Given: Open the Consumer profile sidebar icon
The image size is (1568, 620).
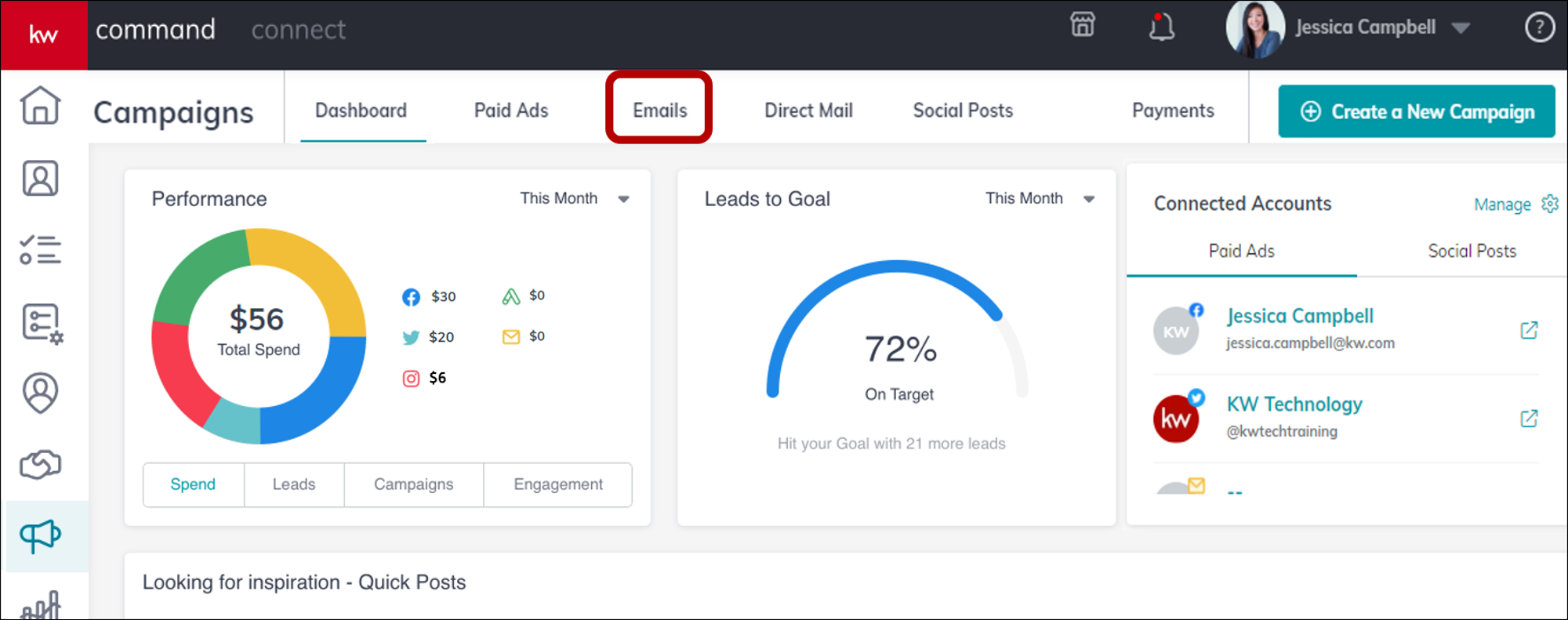Looking at the screenshot, I should [41, 393].
